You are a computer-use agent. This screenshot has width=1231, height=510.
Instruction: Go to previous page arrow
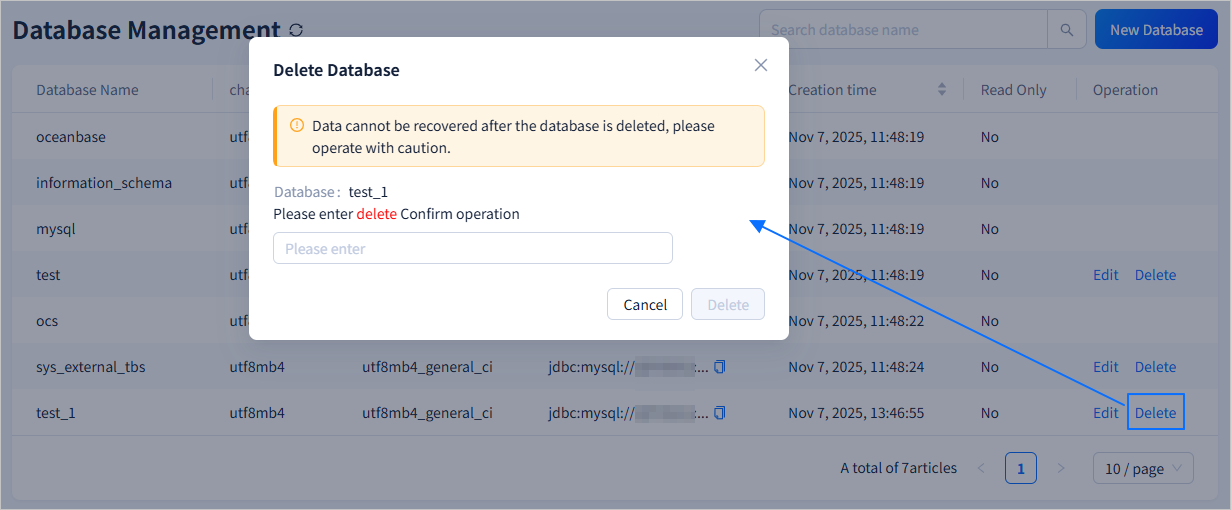tap(981, 468)
